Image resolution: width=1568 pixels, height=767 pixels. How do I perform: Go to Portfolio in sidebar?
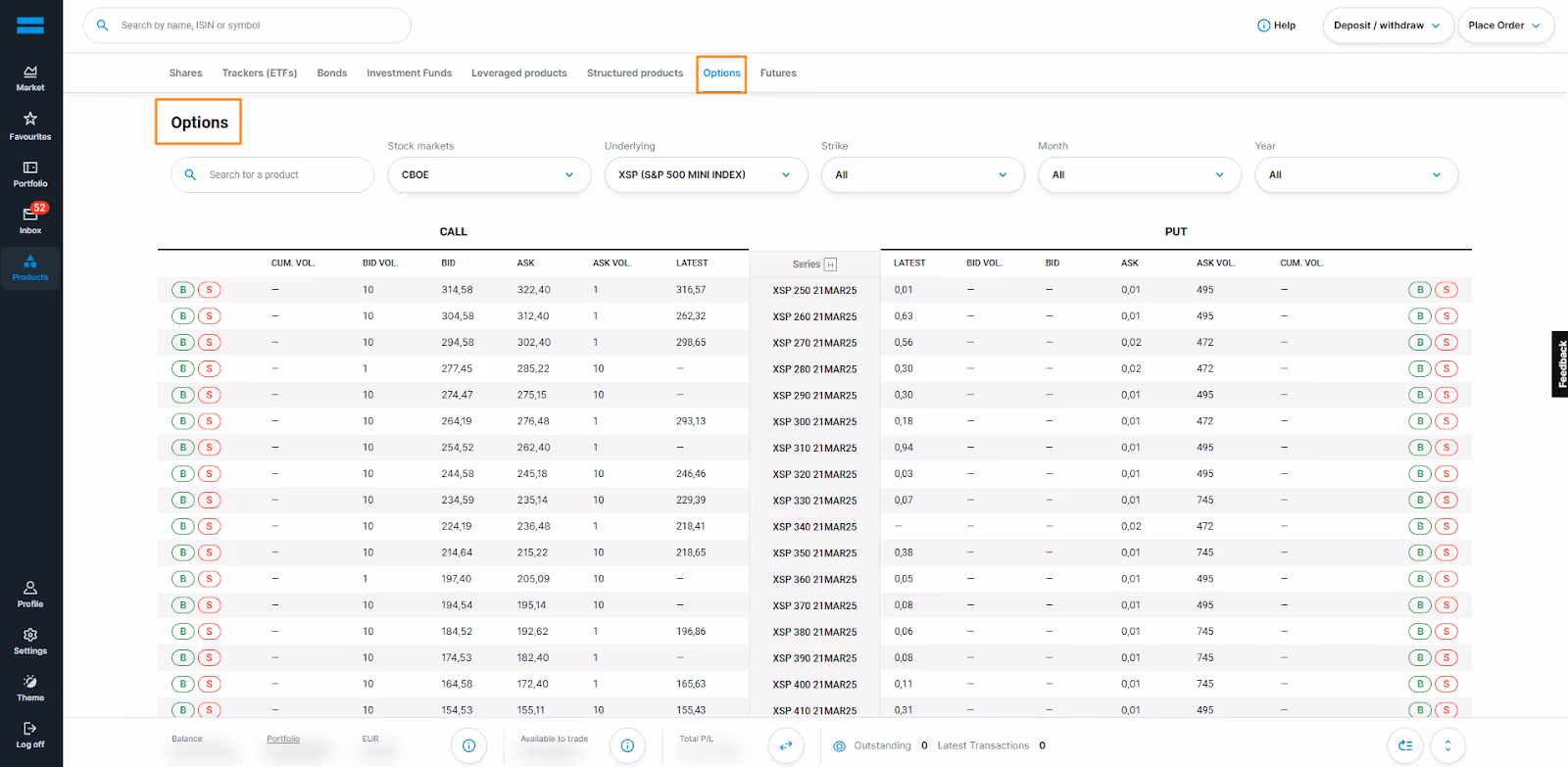coord(30,174)
